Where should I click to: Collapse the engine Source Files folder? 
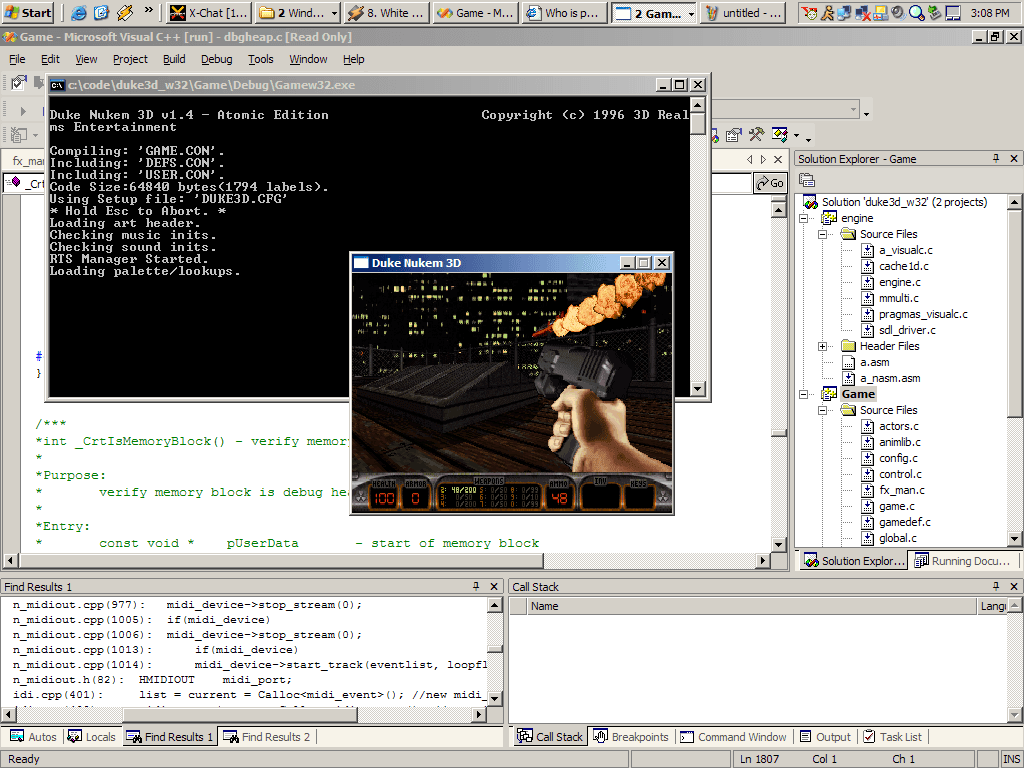coord(822,234)
